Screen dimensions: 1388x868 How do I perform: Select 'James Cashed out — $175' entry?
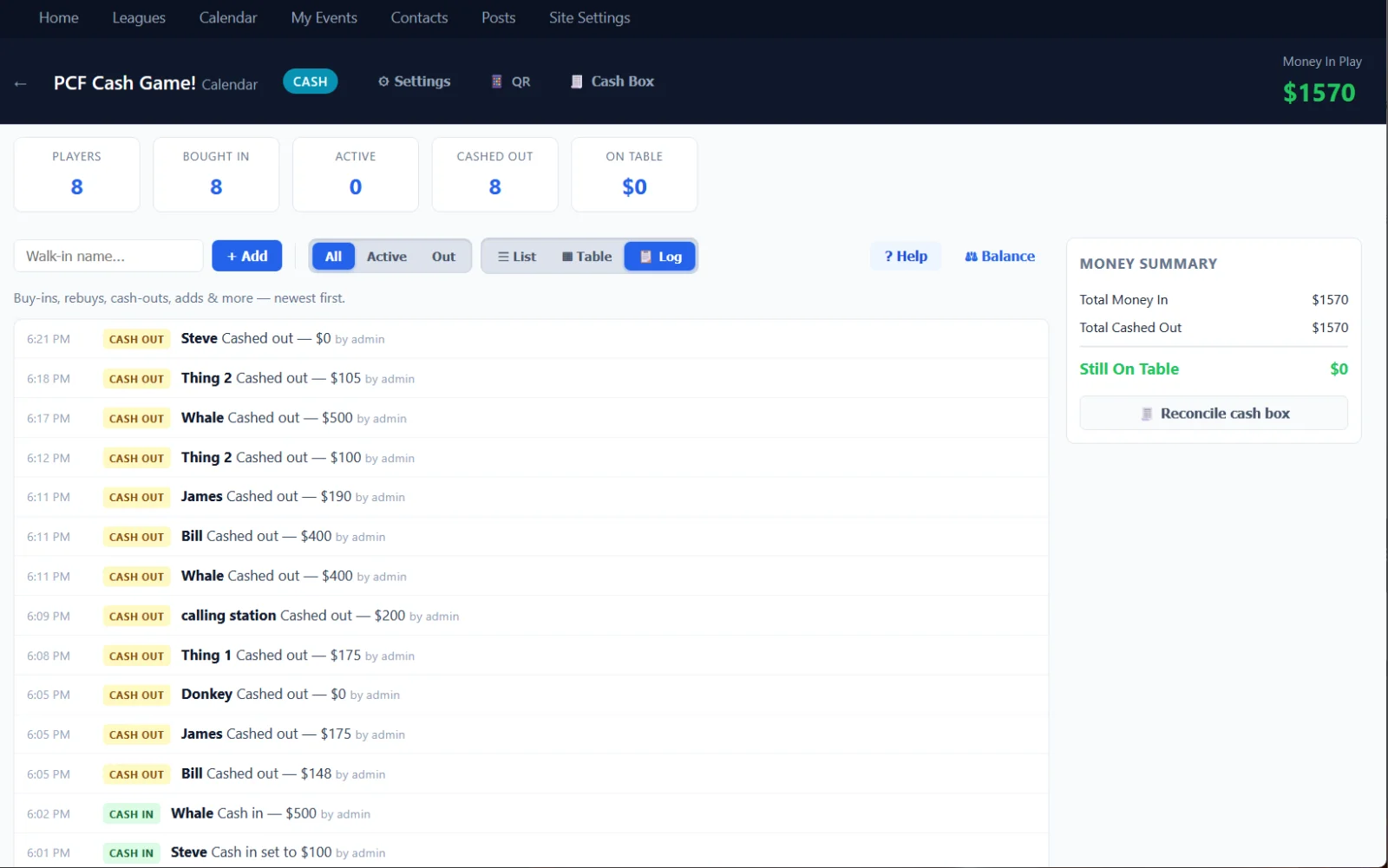531,734
